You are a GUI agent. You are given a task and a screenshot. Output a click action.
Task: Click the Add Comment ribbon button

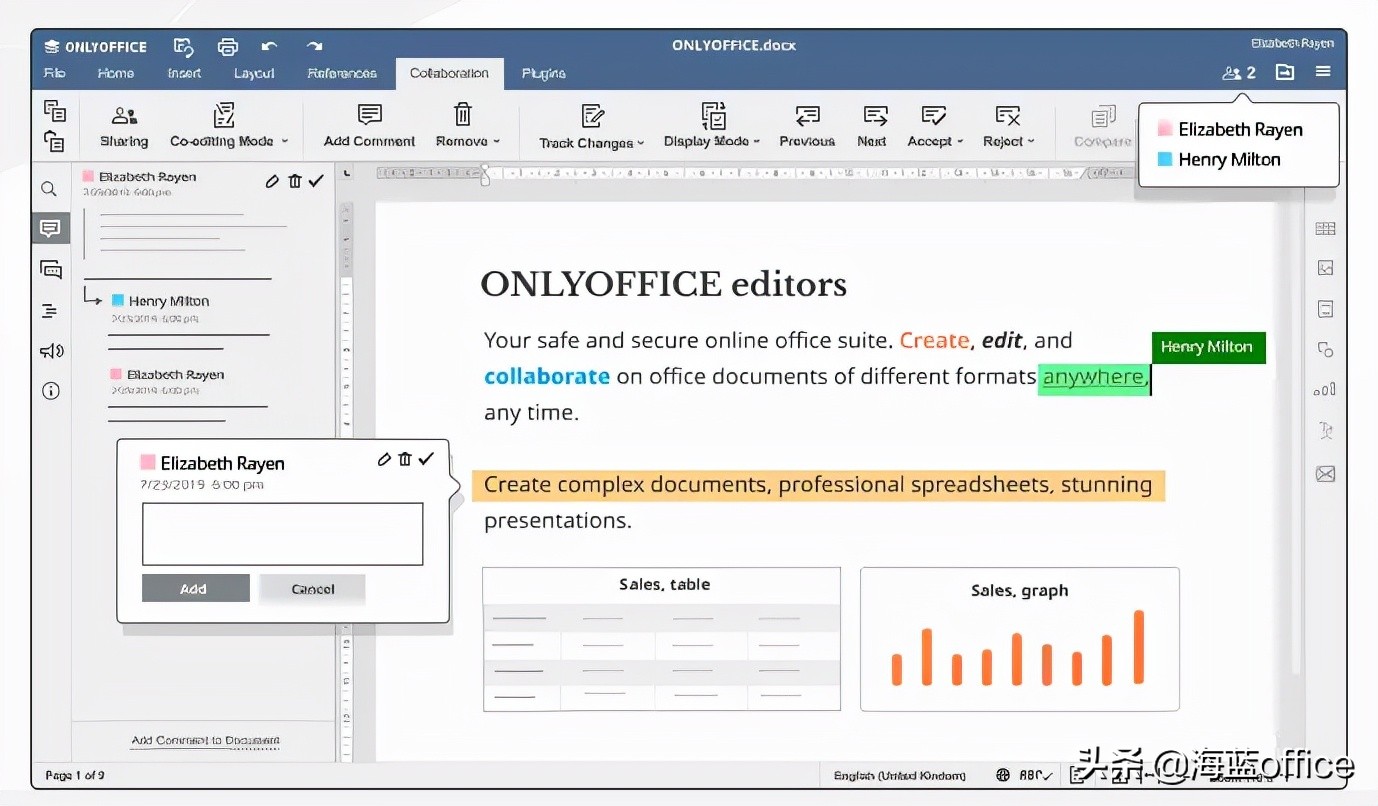click(x=369, y=126)
